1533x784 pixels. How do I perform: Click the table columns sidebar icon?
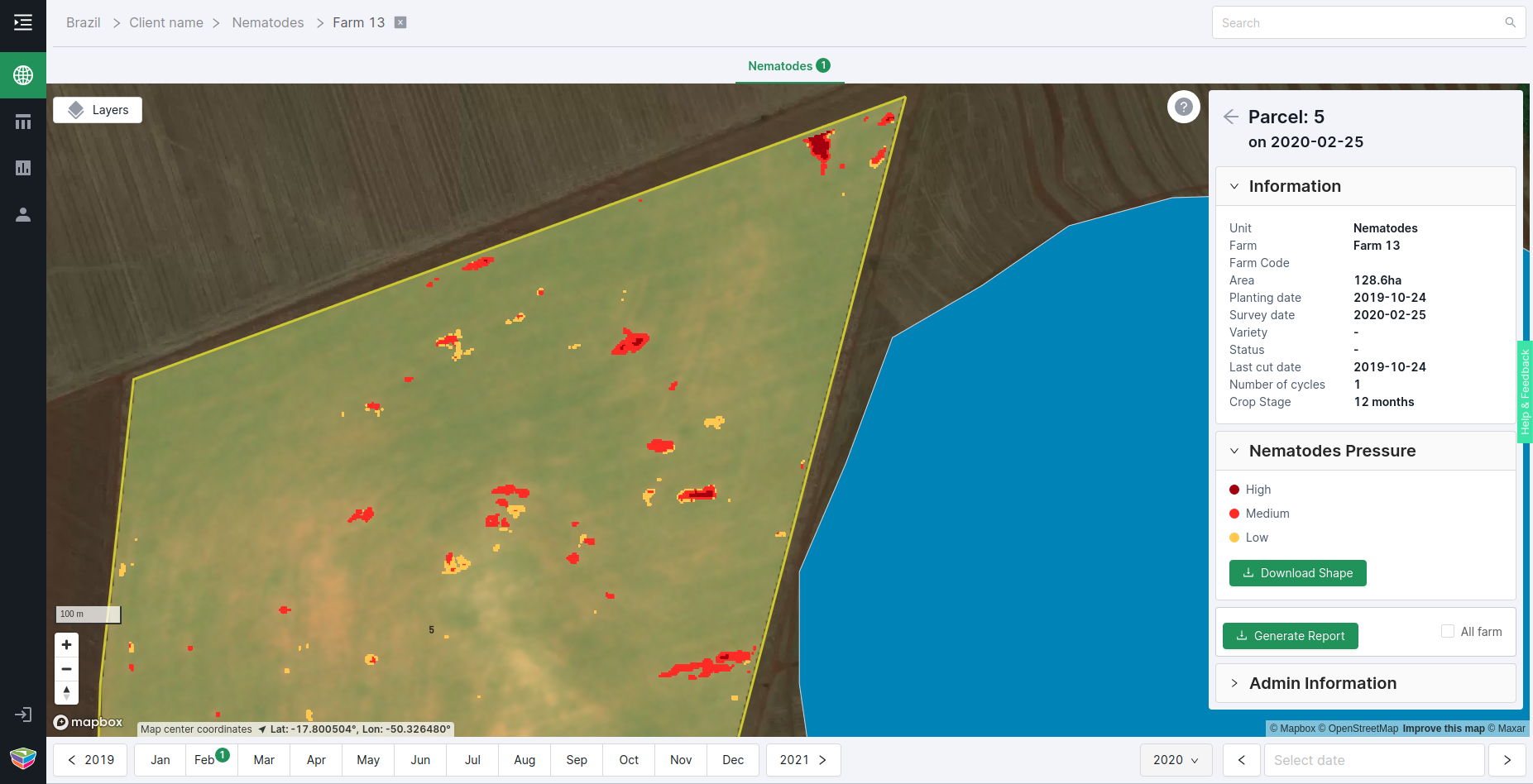click(x=23, y=122)
